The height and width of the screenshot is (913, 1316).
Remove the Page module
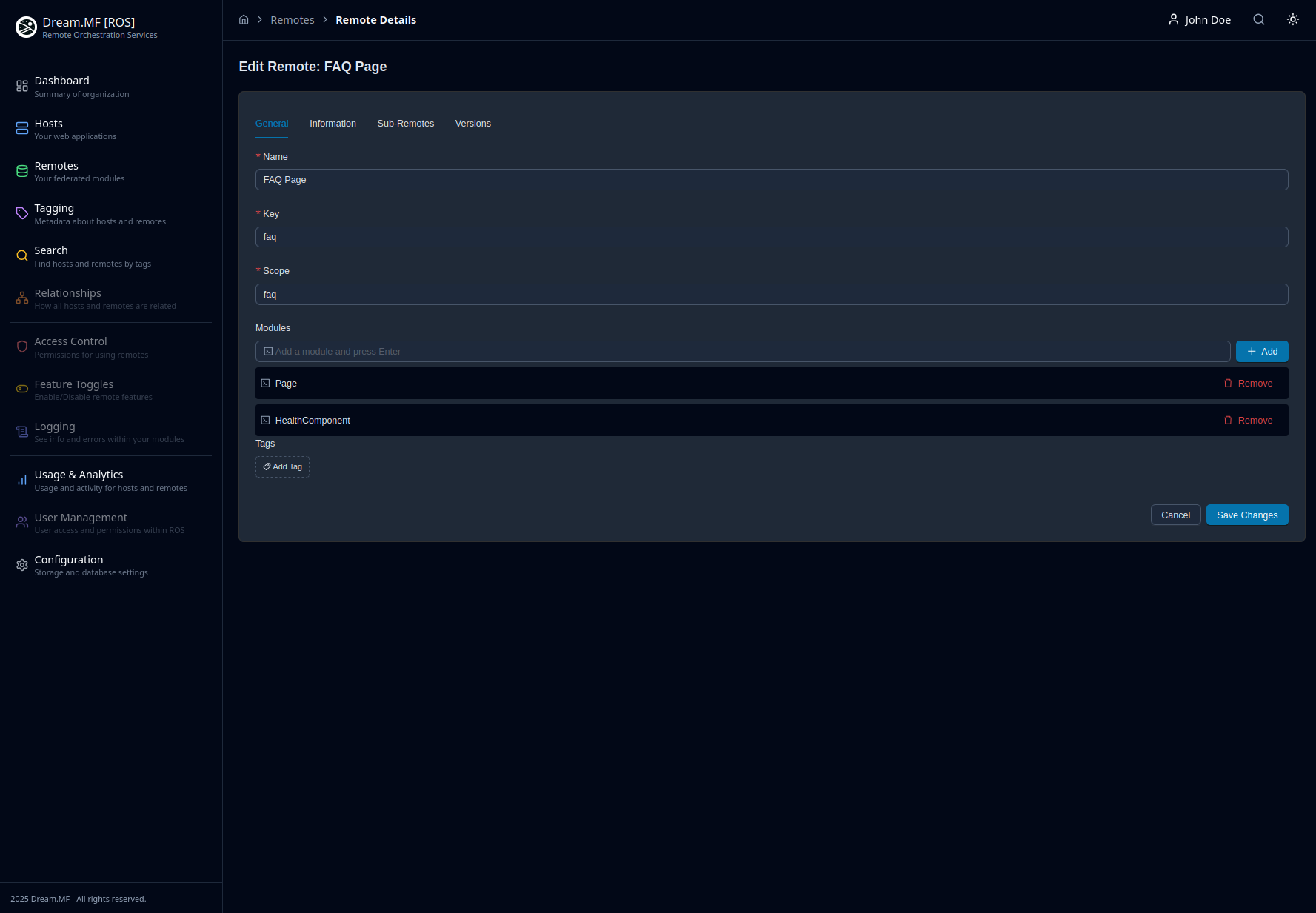[1248, 384]
